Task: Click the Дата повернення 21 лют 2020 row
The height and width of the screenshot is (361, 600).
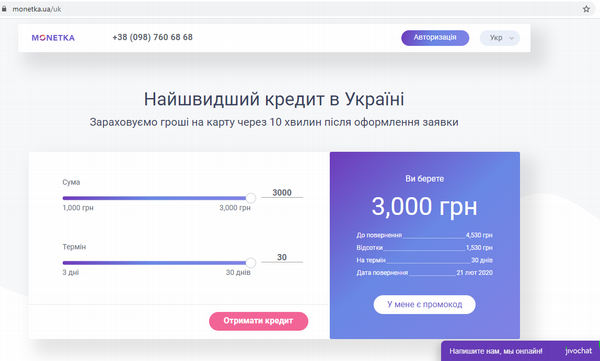Action: point(424,273)
